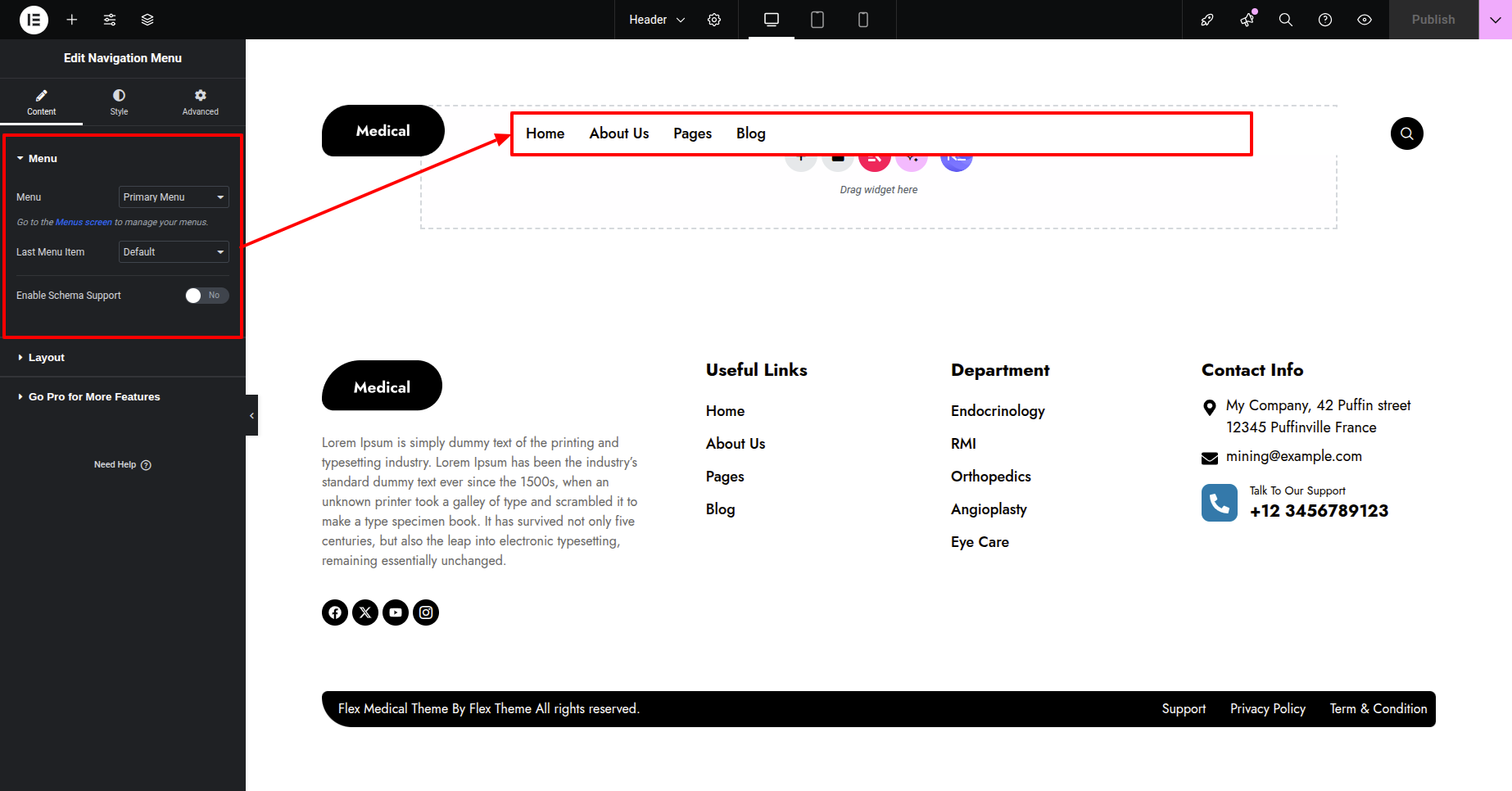Click the Useful Links heading

(757, 370)
